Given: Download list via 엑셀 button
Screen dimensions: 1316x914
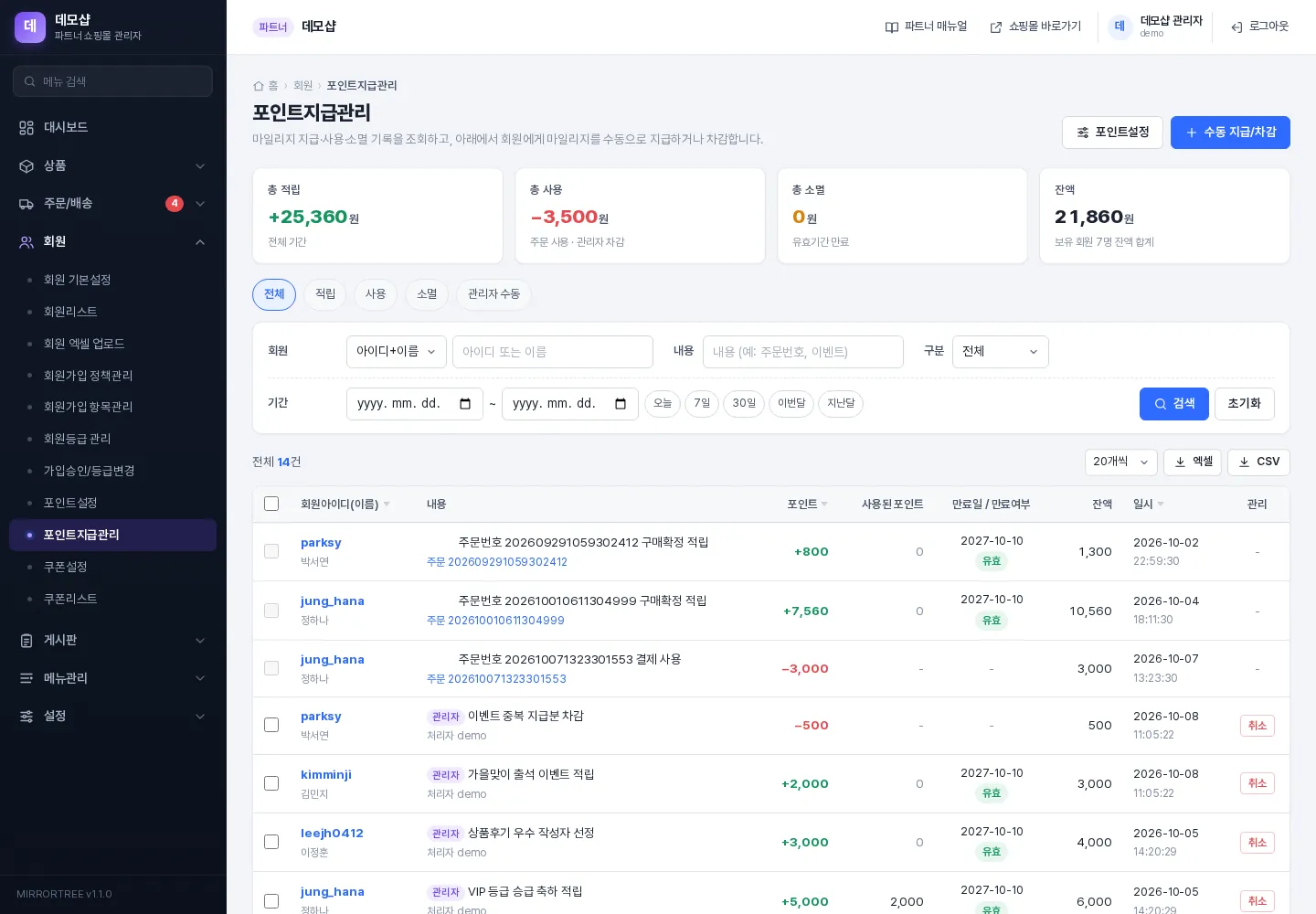Looking at the screenshot, I should (1193, 462).
